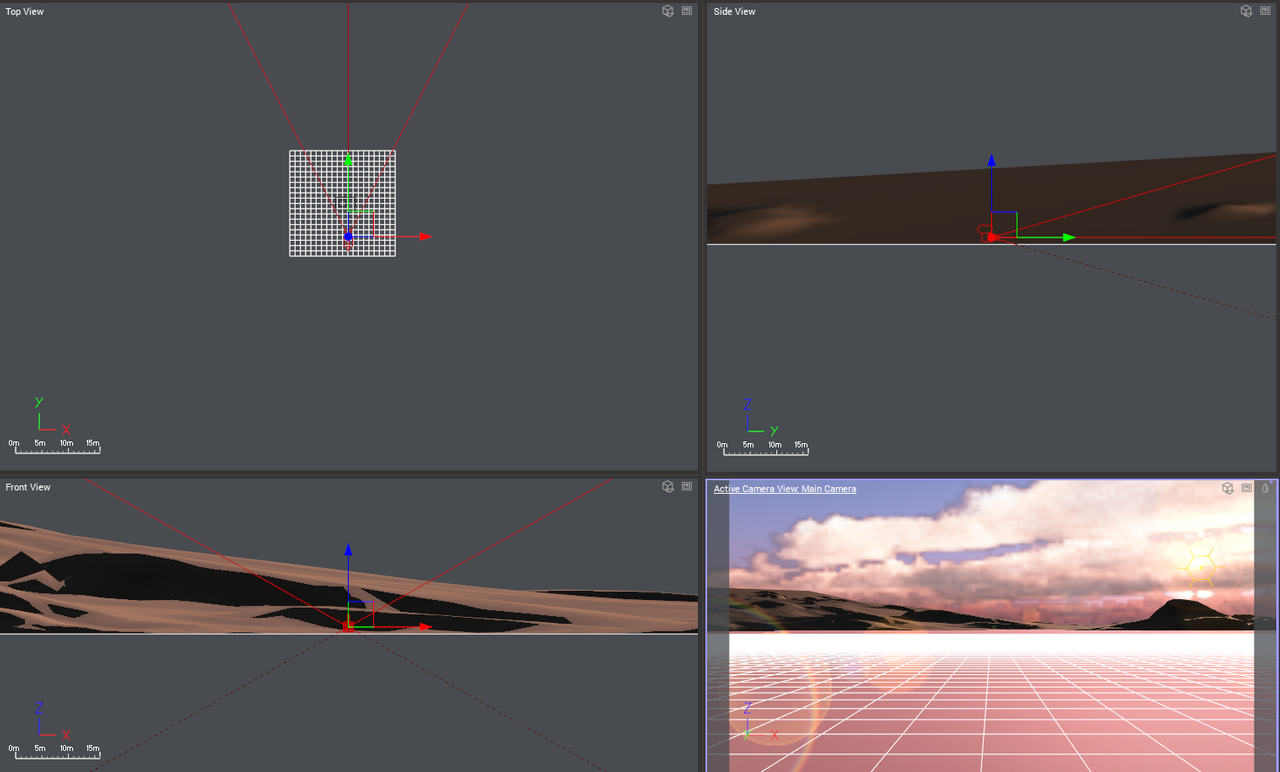Click the ZY axis indicator in Side View

click(x=760, y=417)
